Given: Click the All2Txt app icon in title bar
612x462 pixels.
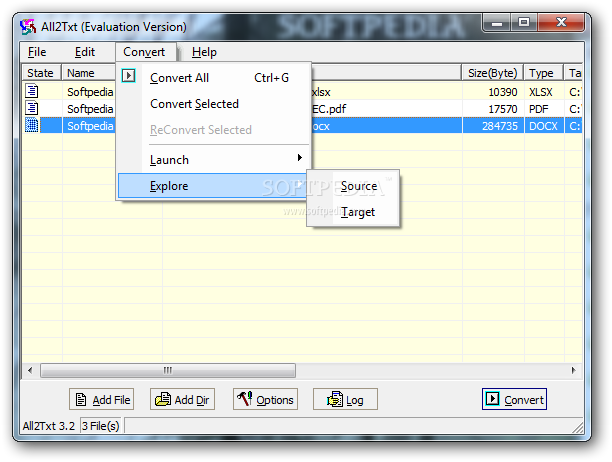Looking at the screenshot, I should coord(28,27).
